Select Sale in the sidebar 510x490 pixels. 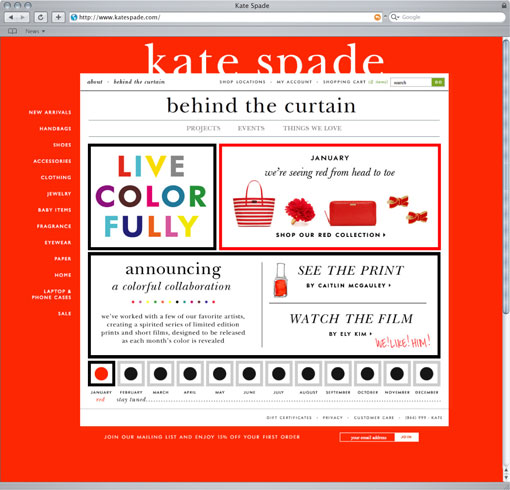pos(64,314)
